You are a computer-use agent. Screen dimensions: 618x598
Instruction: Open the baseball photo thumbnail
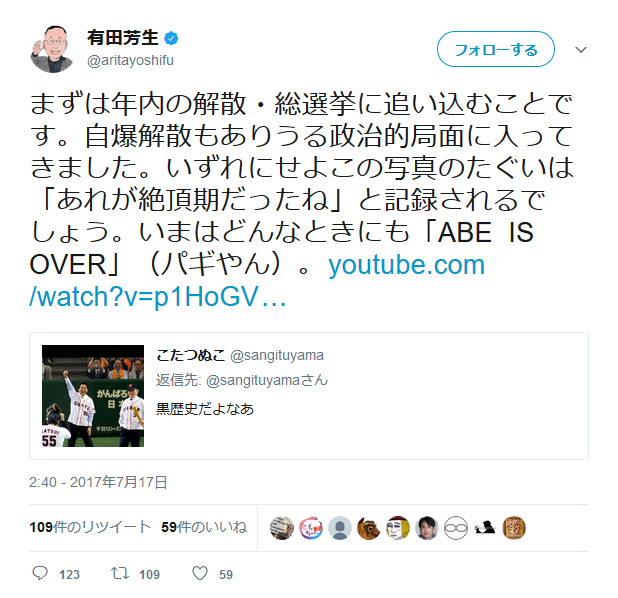[x=93, y=396]
